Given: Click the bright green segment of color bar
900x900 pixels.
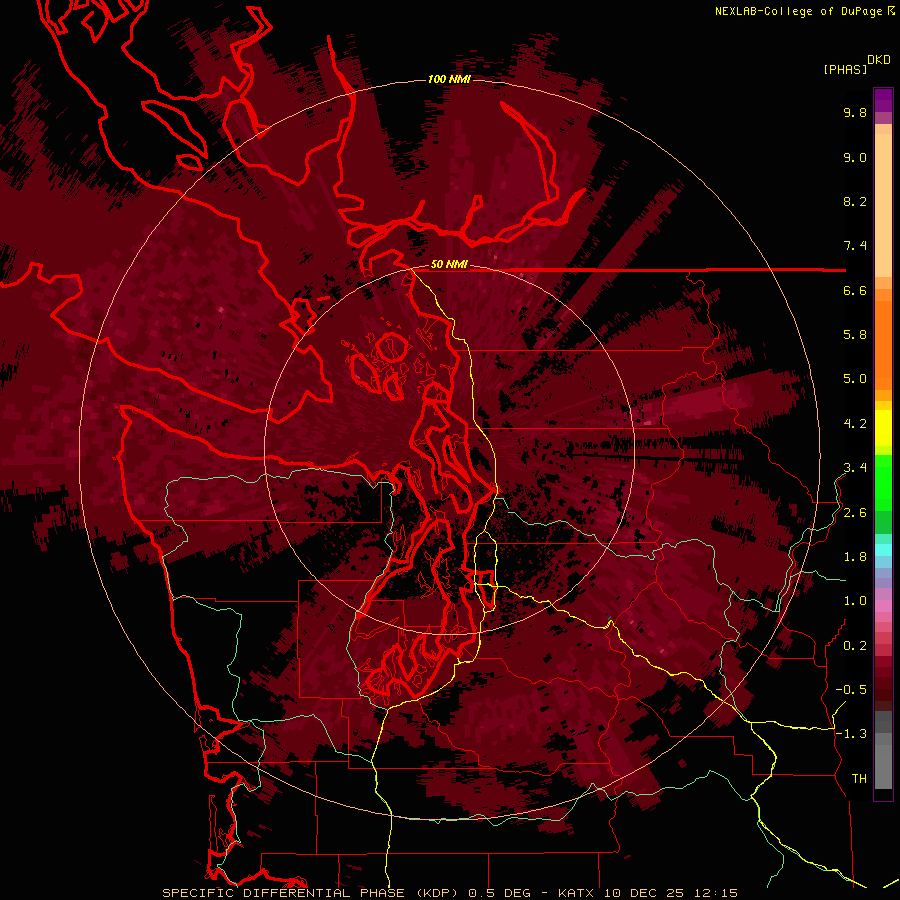Looking at the screenshot, I should 883,482.
